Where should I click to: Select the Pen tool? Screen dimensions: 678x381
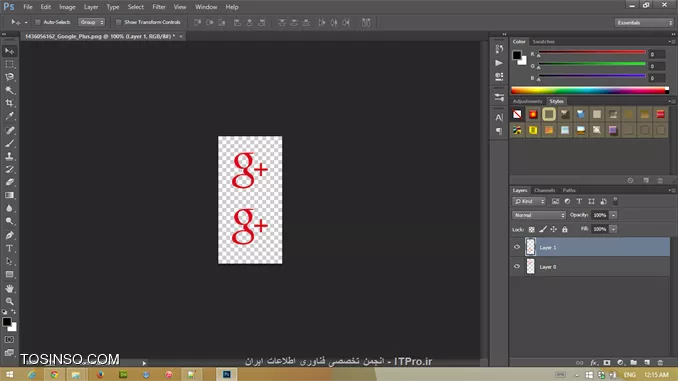point(9,235)
